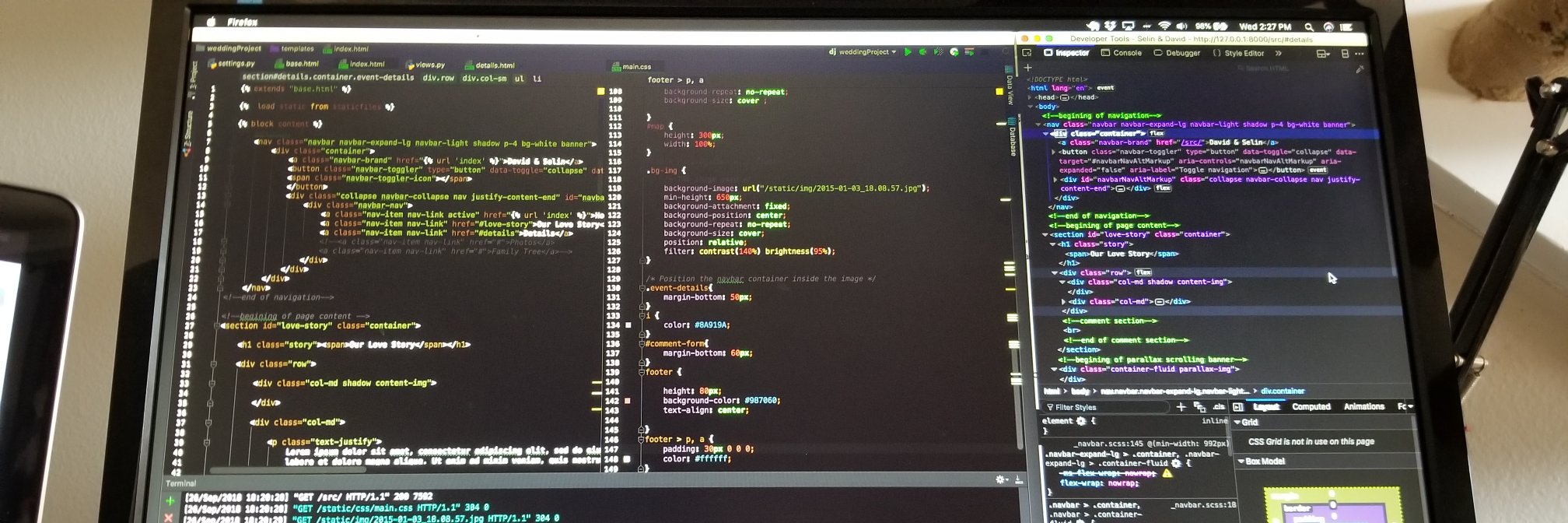Image resolution: width=1568 pixels, height=523 pixels.
Task: Click the #ffffff color swatch in gutter
Action: pos(627,459)
